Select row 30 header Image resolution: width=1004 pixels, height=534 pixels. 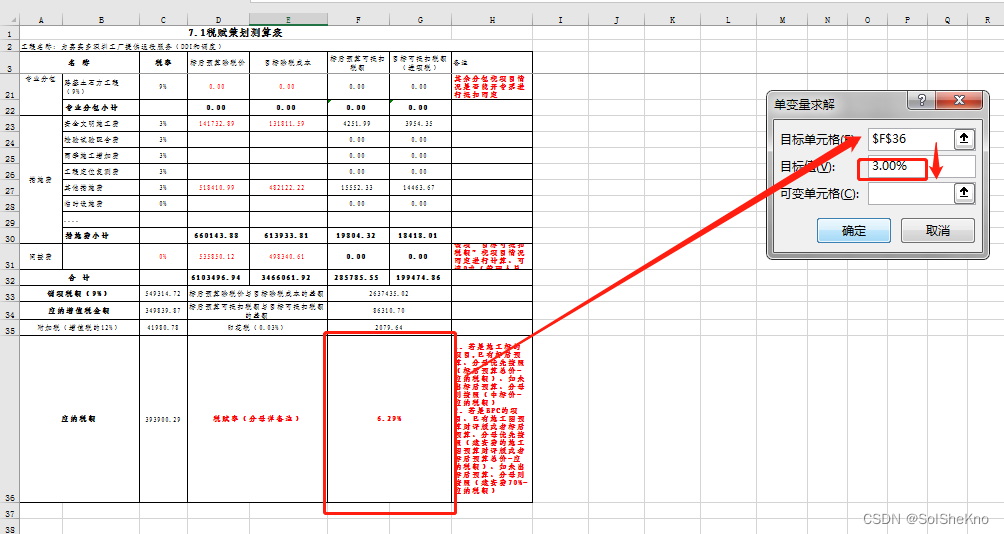[10, 236]
